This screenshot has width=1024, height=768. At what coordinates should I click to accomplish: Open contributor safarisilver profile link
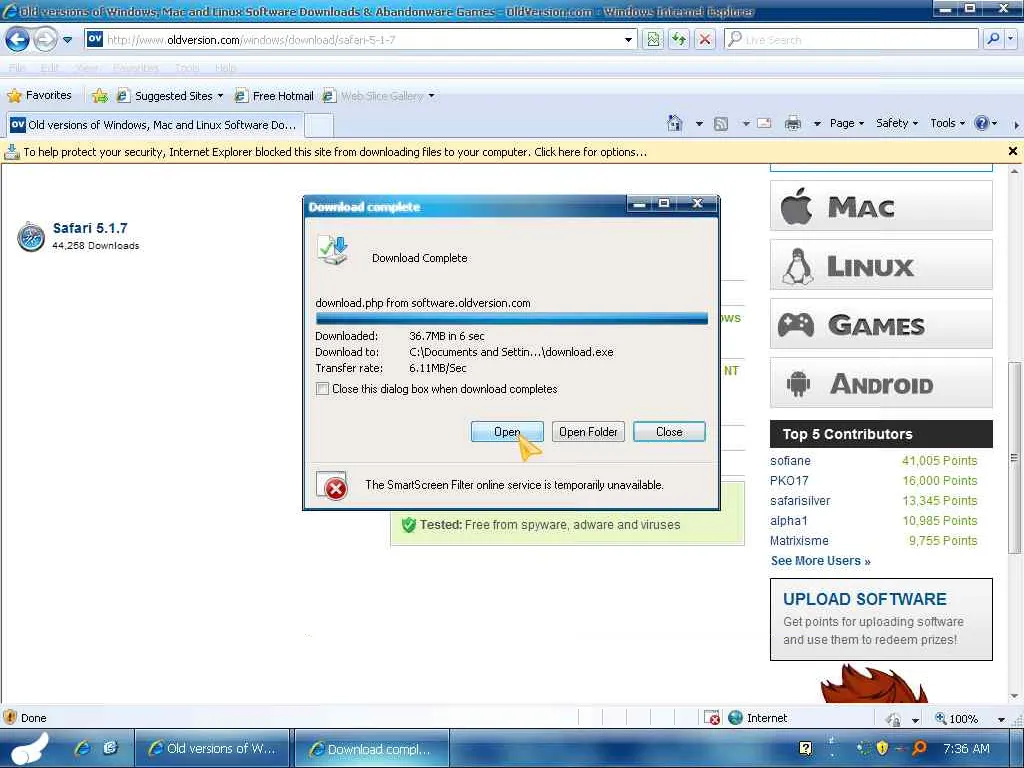[x=800, y=501]
